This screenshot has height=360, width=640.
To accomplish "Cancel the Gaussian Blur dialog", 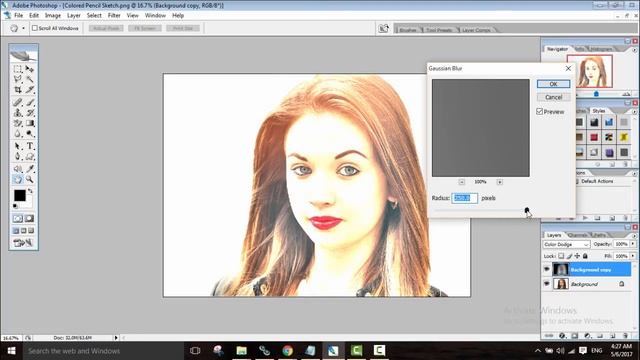I will 553,97.
